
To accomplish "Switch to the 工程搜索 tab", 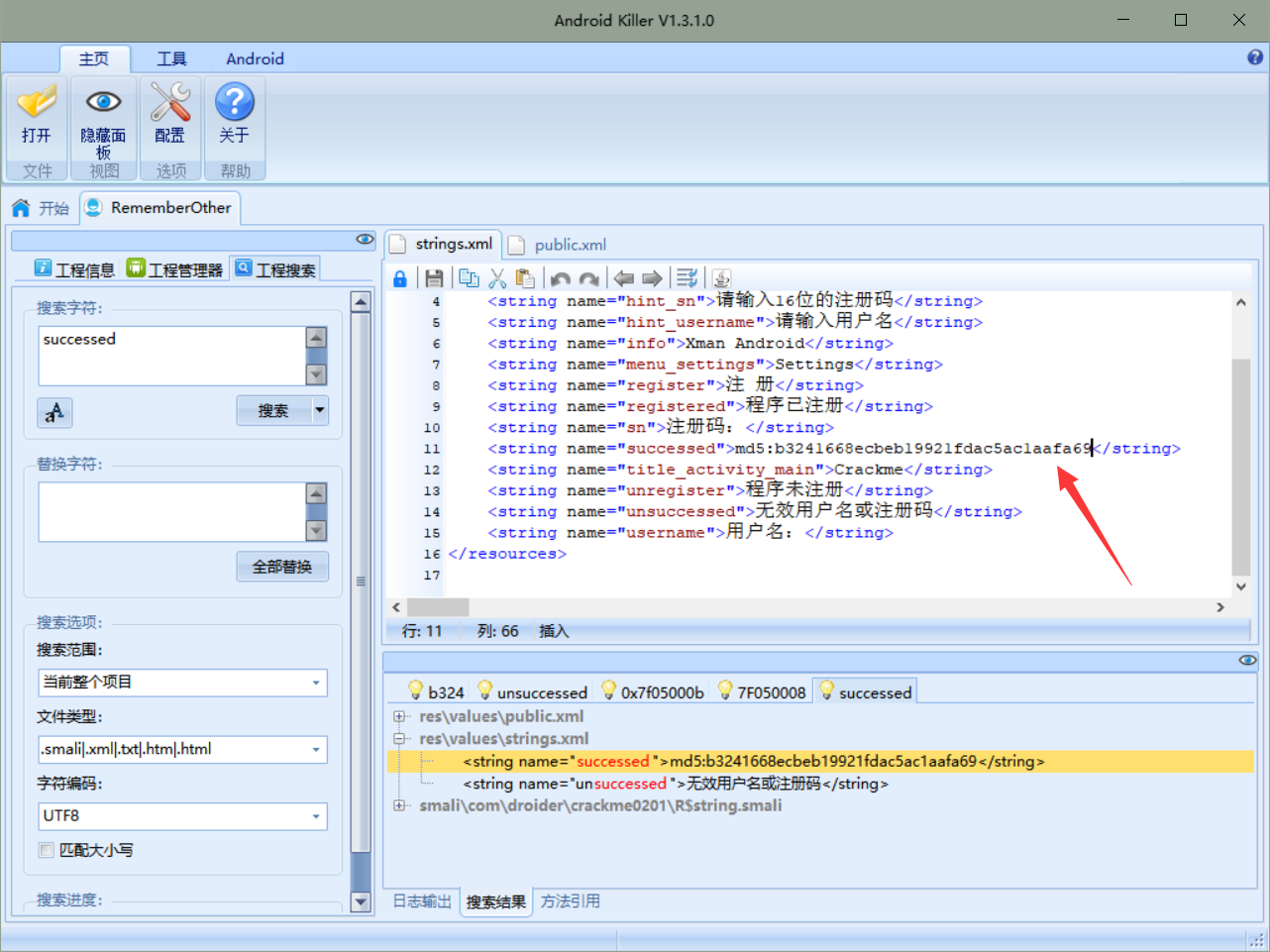I will click(x=275, y=268).
